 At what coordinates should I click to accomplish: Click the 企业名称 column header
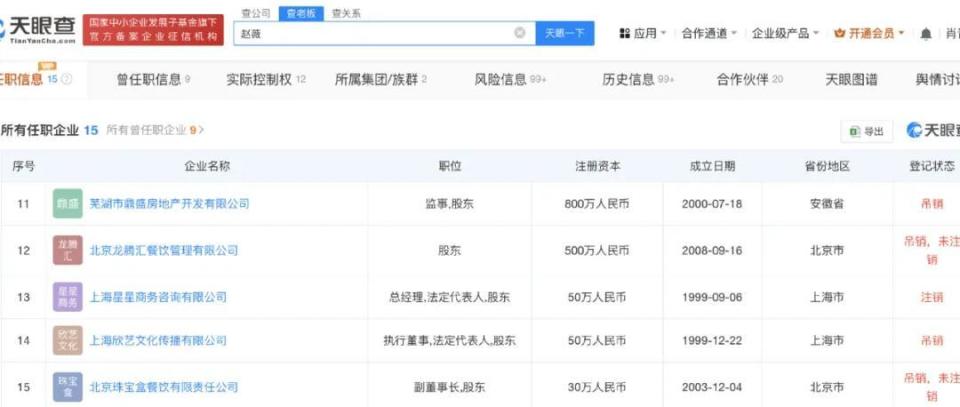tap(207, 166)
